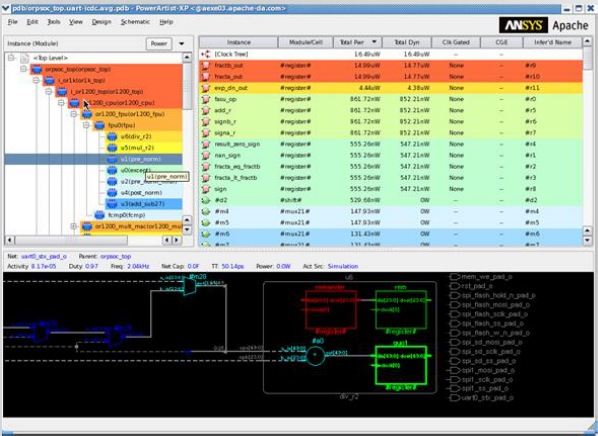Sort by CGE column header
Image resolution: width=598 pixels, height=436 pixels.
point(502,42)
